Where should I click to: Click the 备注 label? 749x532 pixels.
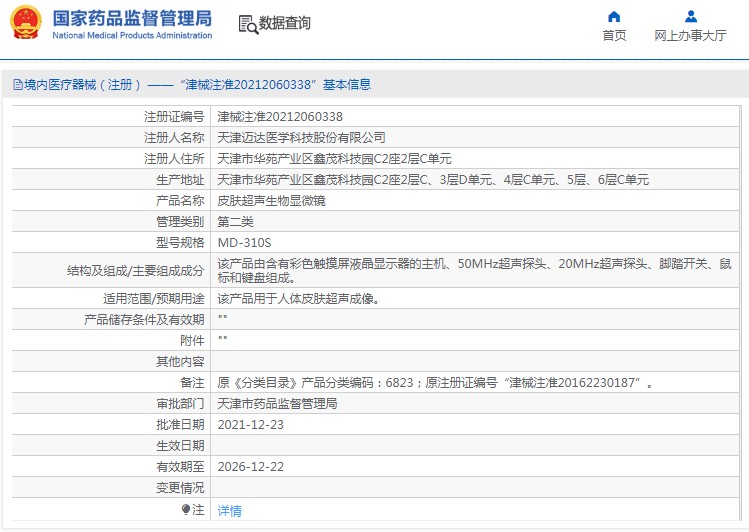(x=192, y=383)
